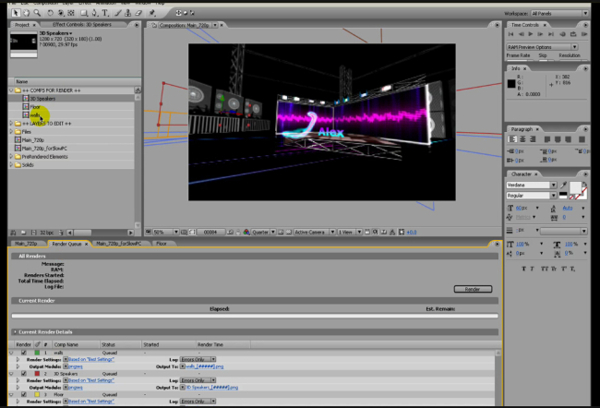600x408 pixels.
Task: Switch to Main_720p_forSlowPC tab
Action: pyautogui.click(x=119, y=244)
